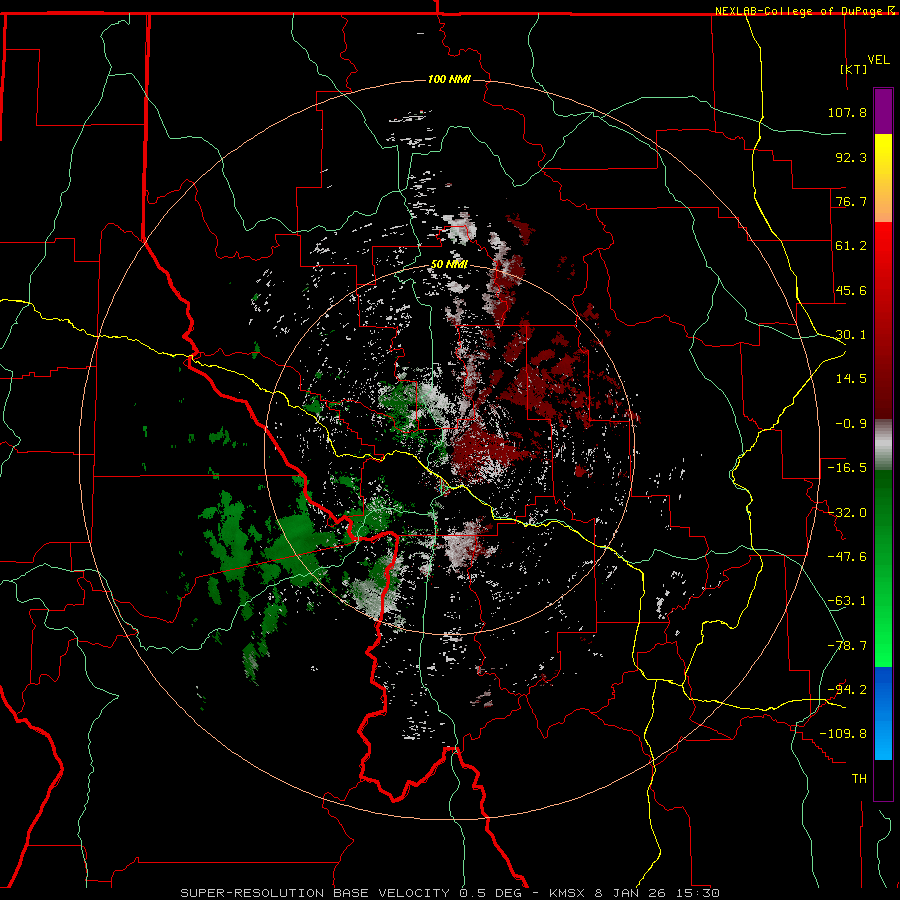Click the Super-Resolution Base Velocity caption
This screenshot has width=900, height=900.
(449, 893)
